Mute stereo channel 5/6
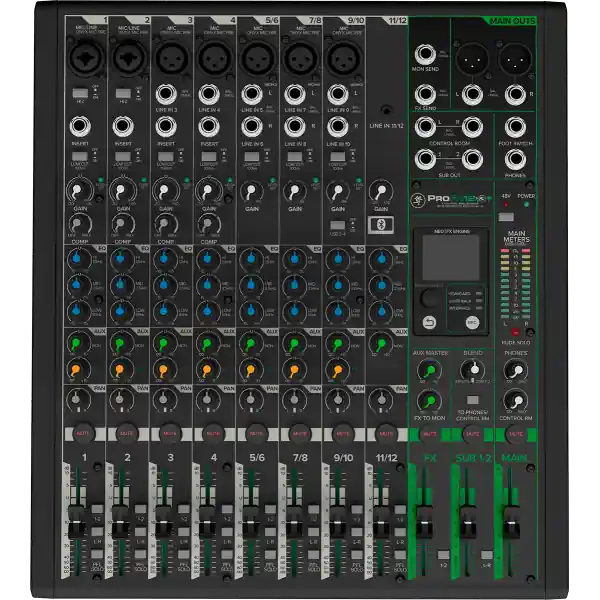The height and width of the screenshot is (600, 600). coord(256,434)
